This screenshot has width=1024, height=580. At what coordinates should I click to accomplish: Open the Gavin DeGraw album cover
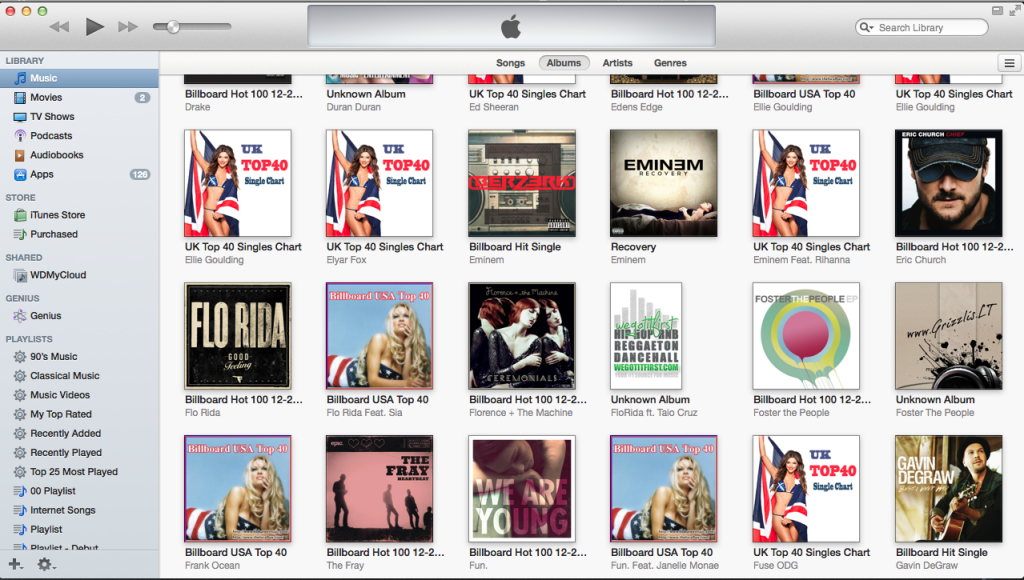pyautogui.click(x=948, y=489)
